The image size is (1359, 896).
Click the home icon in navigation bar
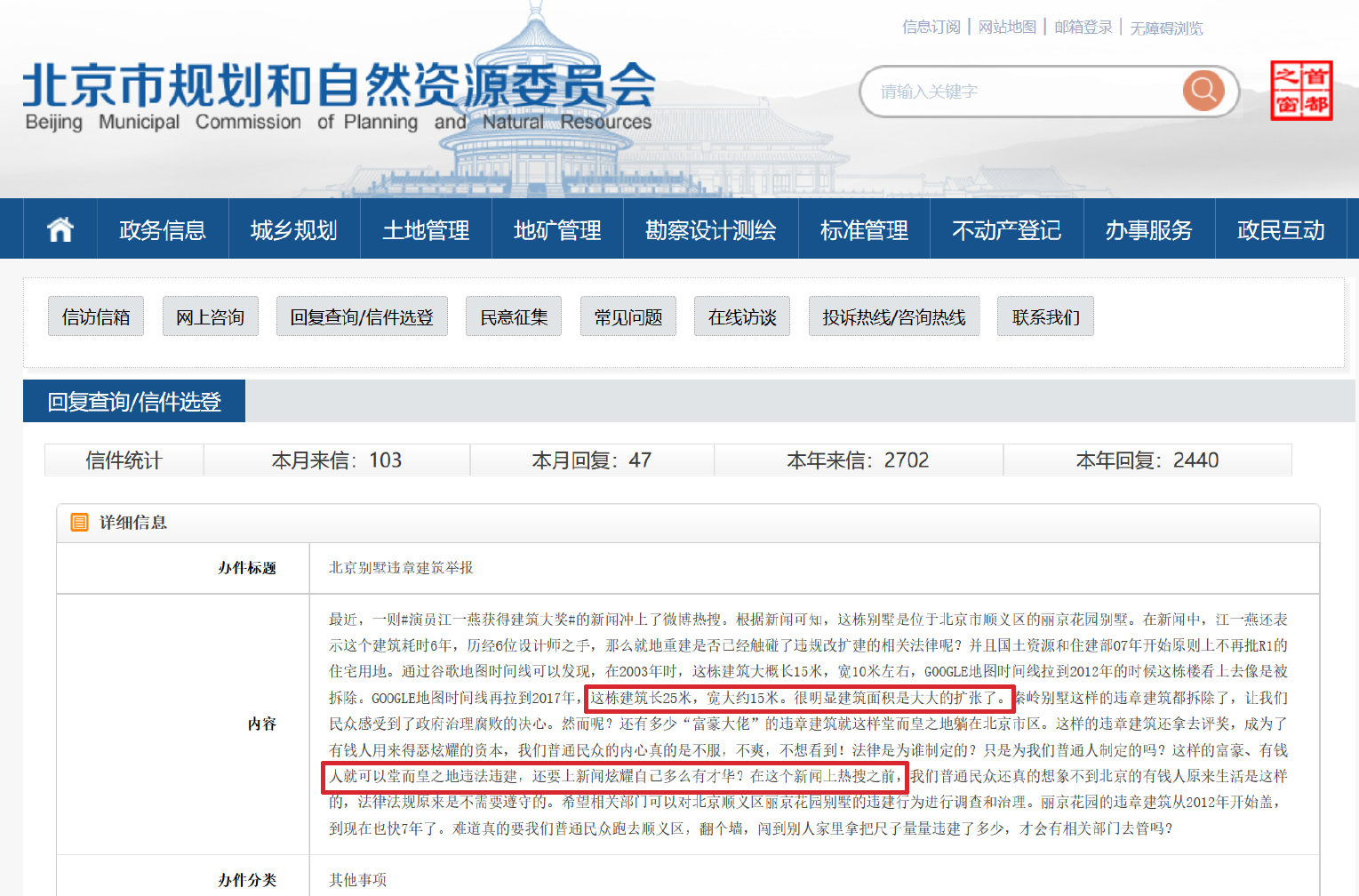59,229
